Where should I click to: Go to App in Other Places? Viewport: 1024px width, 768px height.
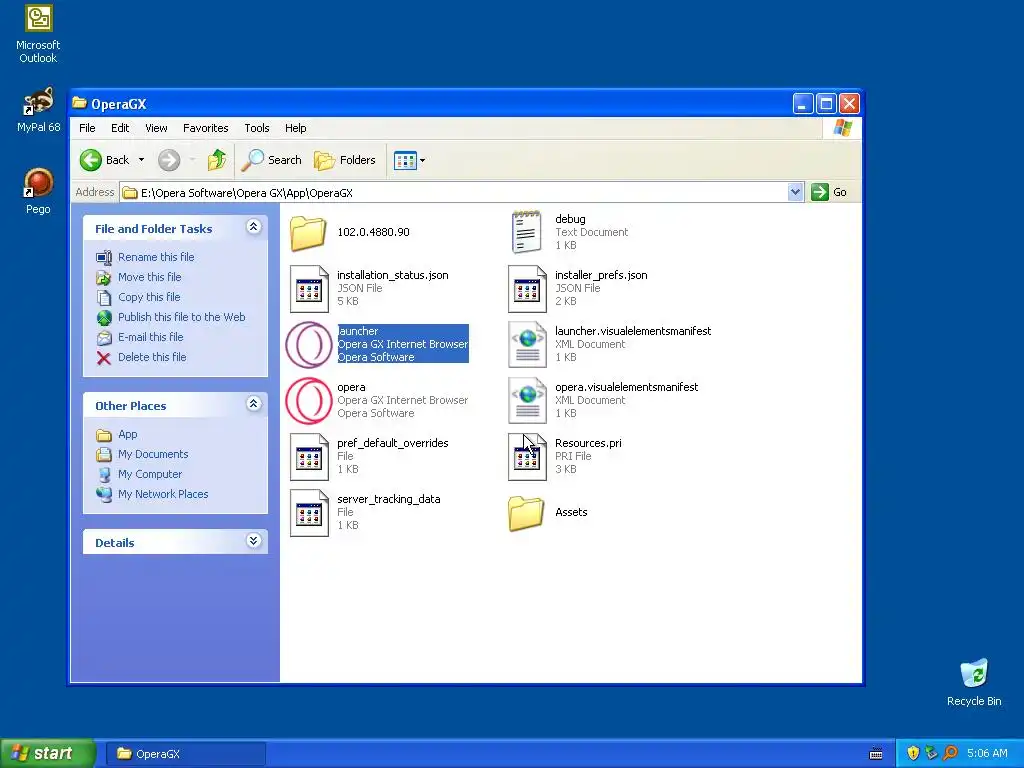point(127,434)
